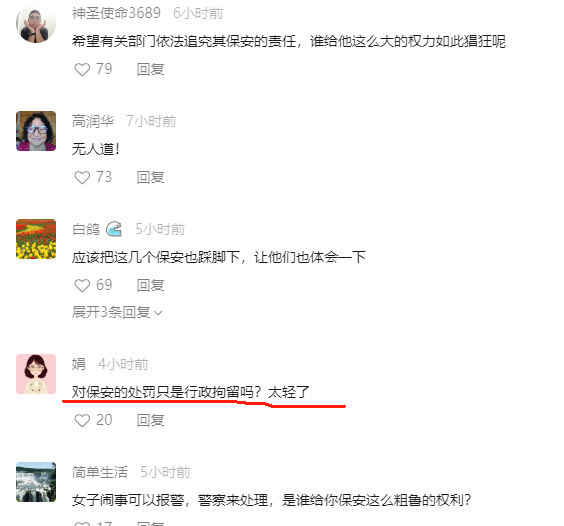The width and height of the screenshot is (564, 526).
Task: Click the wave badge next to 白鸽
Action: pos(114,229)
